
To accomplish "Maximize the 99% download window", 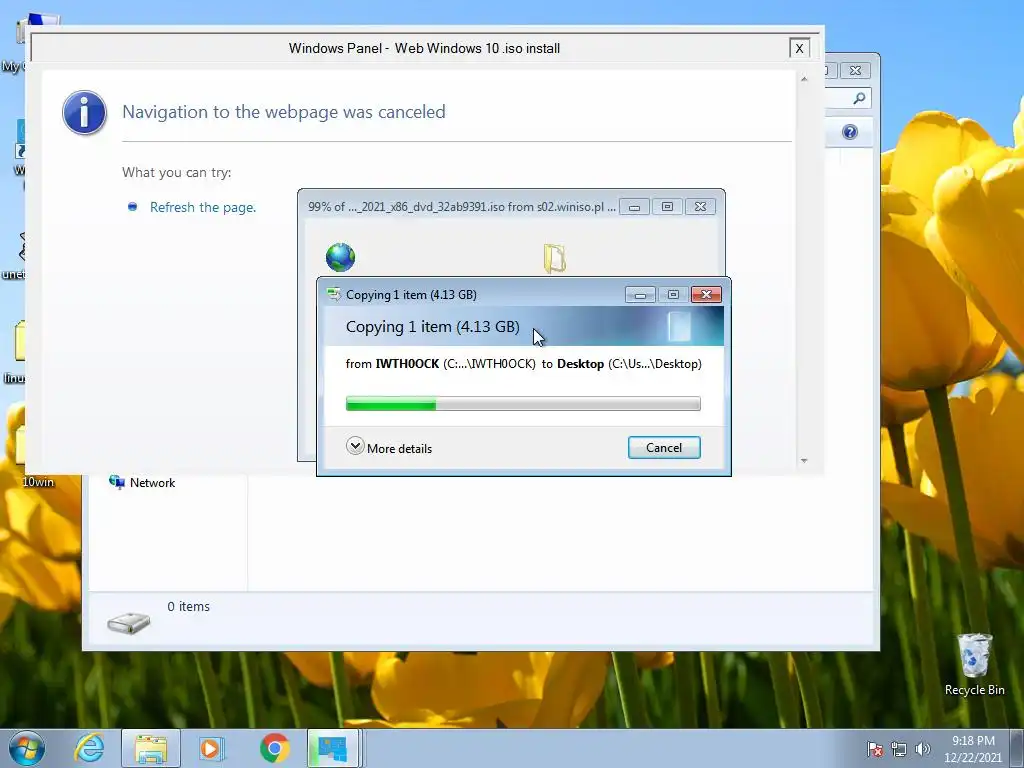I will coord(667,207).
